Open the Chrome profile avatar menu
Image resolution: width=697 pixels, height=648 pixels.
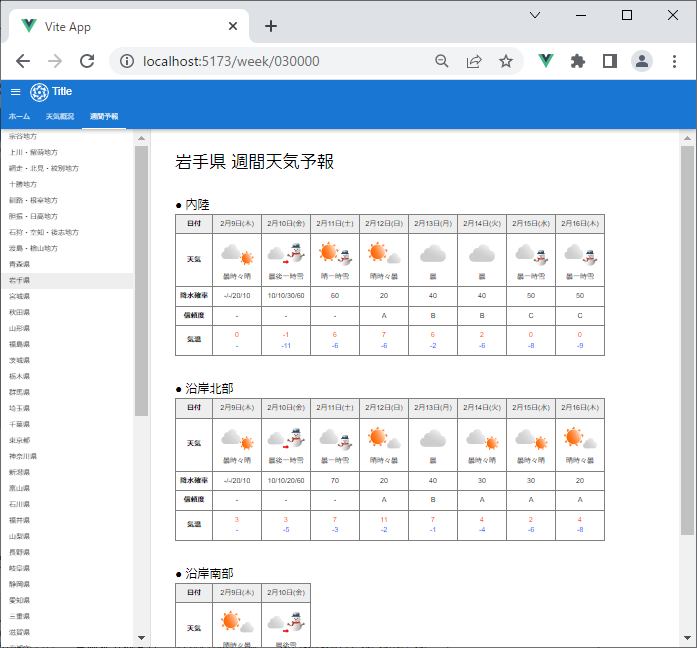[x=642, y=61]
